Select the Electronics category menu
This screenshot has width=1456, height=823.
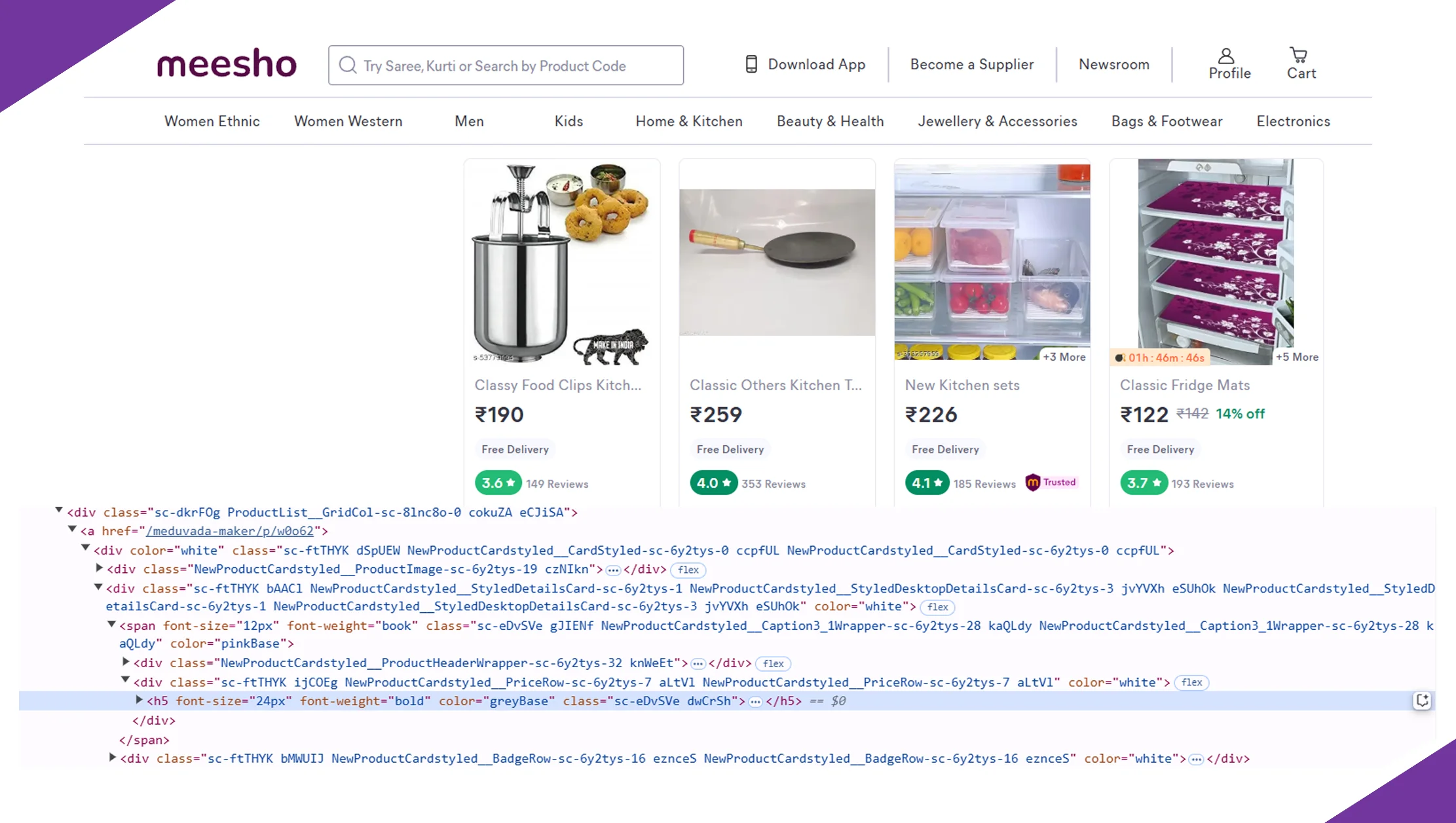(1293, 121)
